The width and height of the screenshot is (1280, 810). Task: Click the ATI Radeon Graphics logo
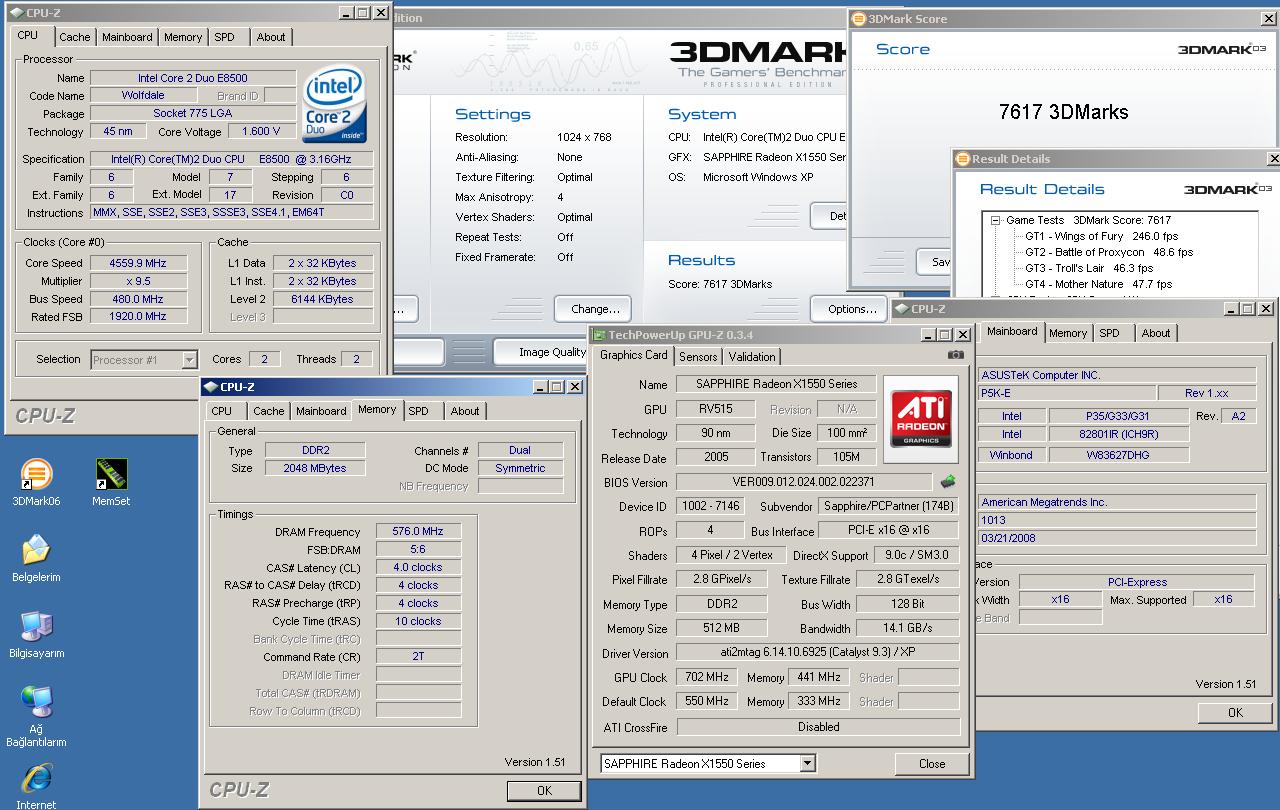point(921,419)
